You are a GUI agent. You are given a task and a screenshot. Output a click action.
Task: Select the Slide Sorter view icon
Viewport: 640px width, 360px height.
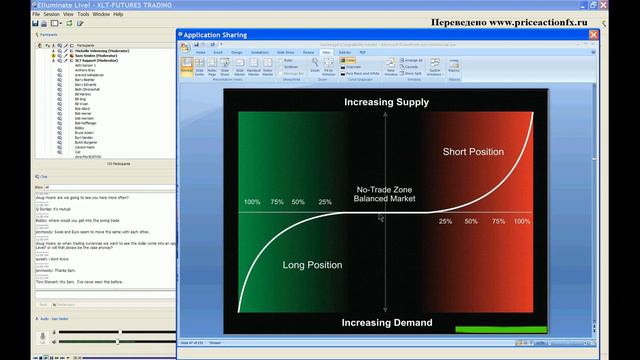[200, 67]
